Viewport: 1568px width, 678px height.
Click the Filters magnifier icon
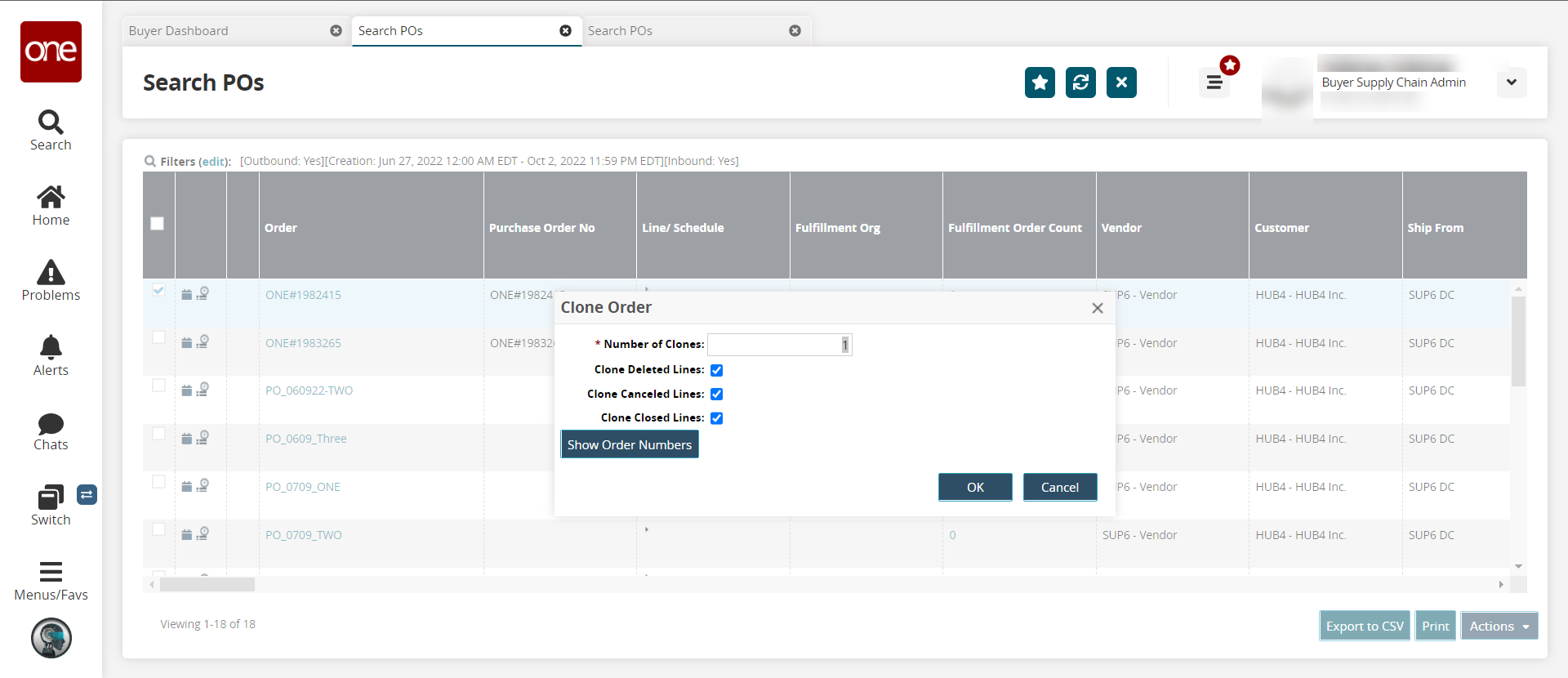click(150, 161)
